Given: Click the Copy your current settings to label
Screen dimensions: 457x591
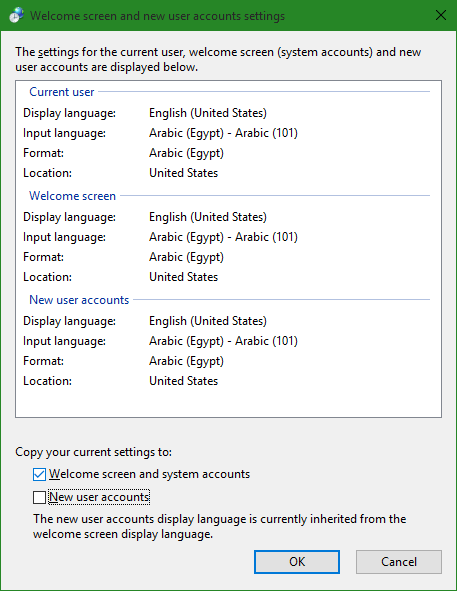Looking at the screenshot, I should 94,452.
